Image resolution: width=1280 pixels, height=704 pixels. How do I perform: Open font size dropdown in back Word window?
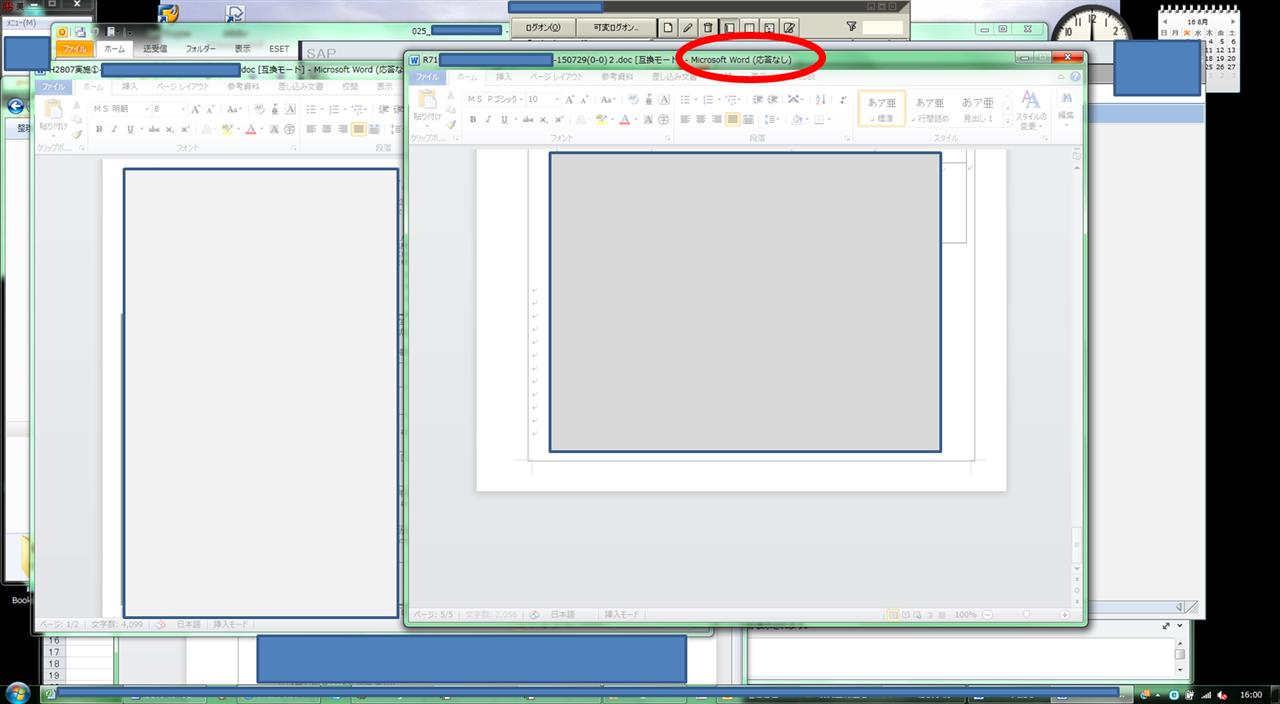[181, 109]
